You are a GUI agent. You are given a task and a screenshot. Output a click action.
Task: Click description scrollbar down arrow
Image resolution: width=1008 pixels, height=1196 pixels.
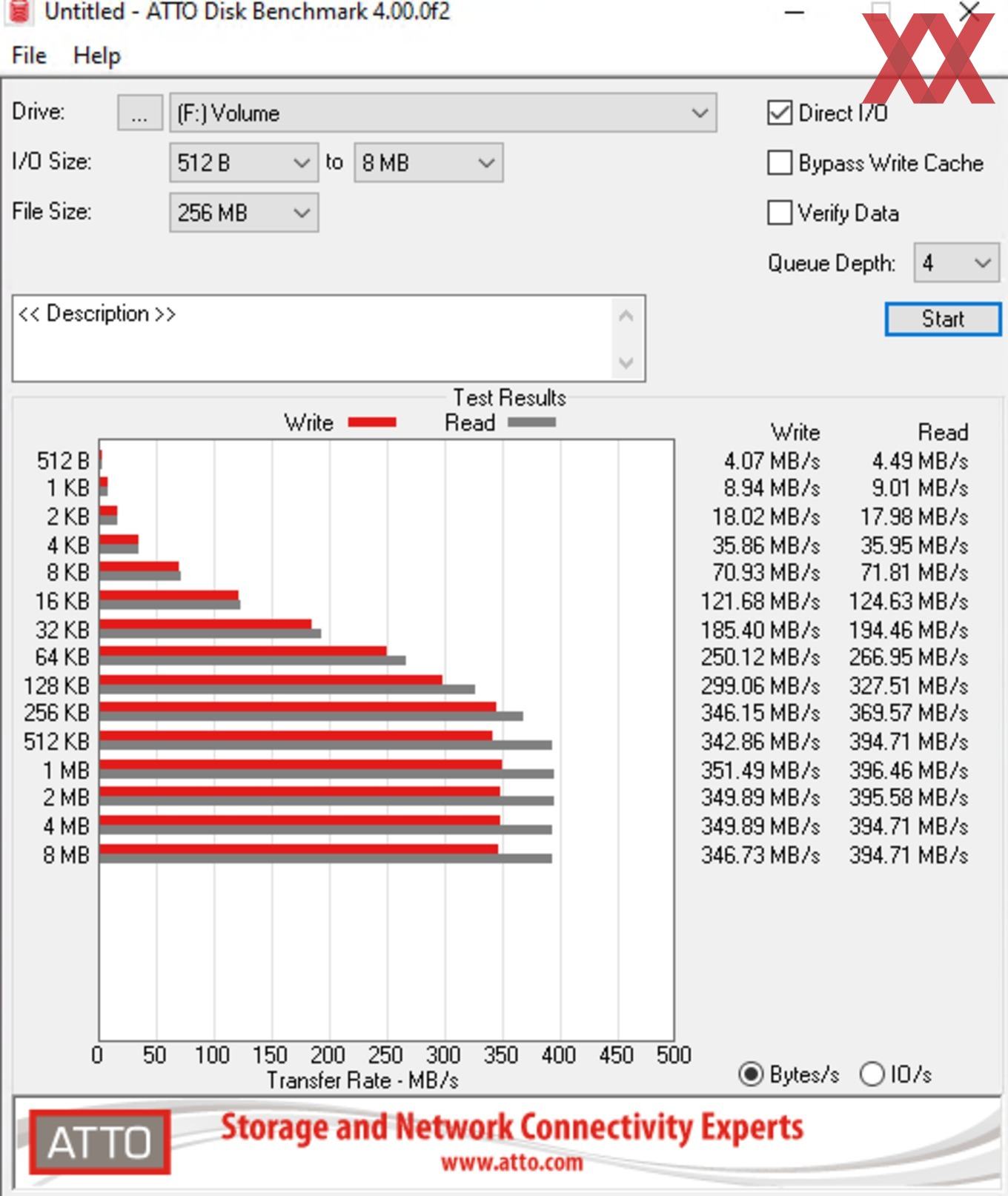(x=626, y=362)
